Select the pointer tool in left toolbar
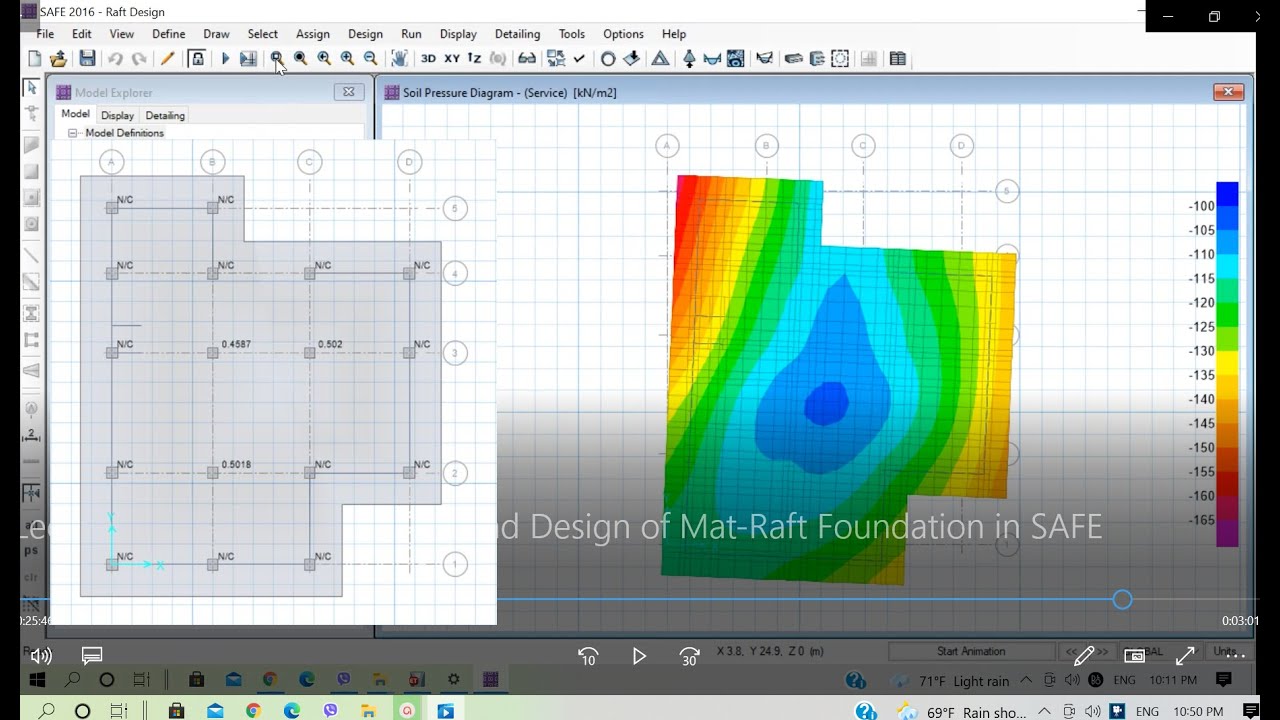The height and width of the screenshot is (720, 1280). (x=31, y=88)
